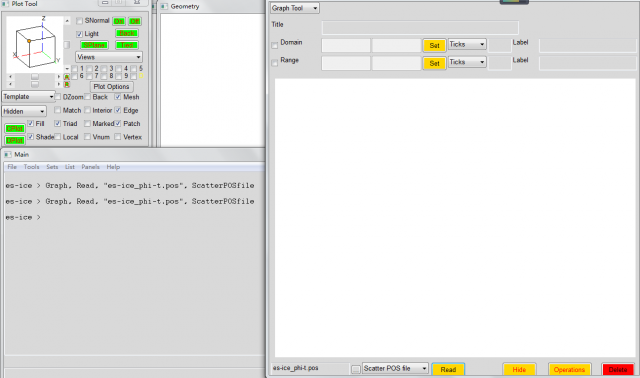Click the 3D axis cube preview
This screenshot has height=378, width=640.
[35, 44]
